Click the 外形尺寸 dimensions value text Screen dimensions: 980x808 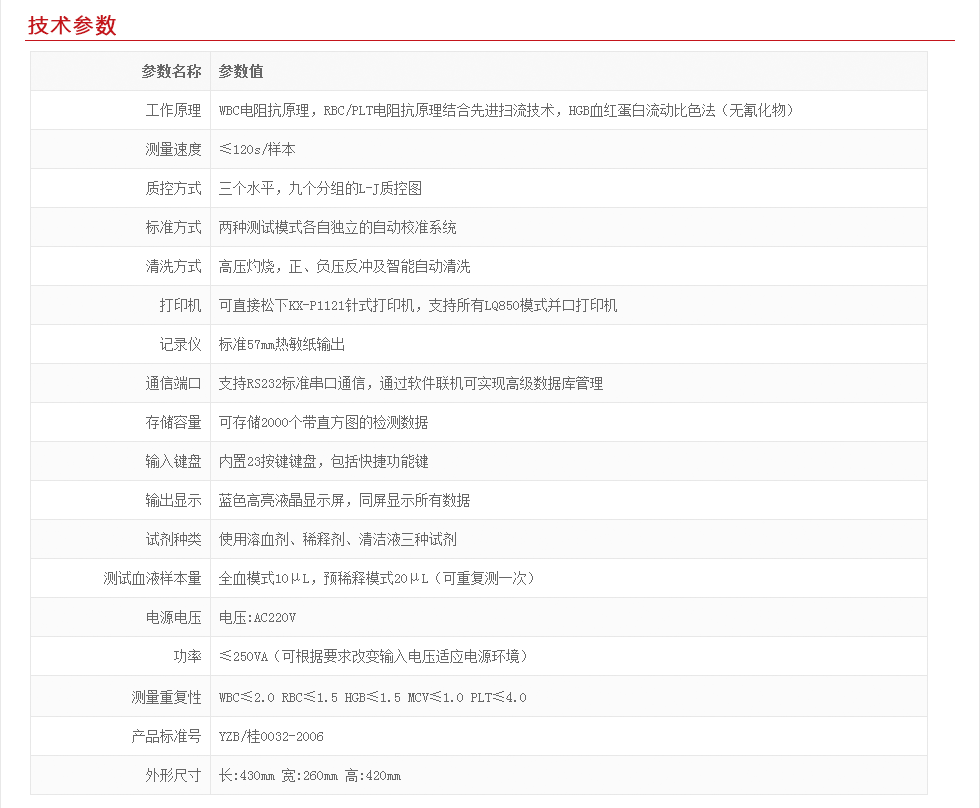[309, 775]
